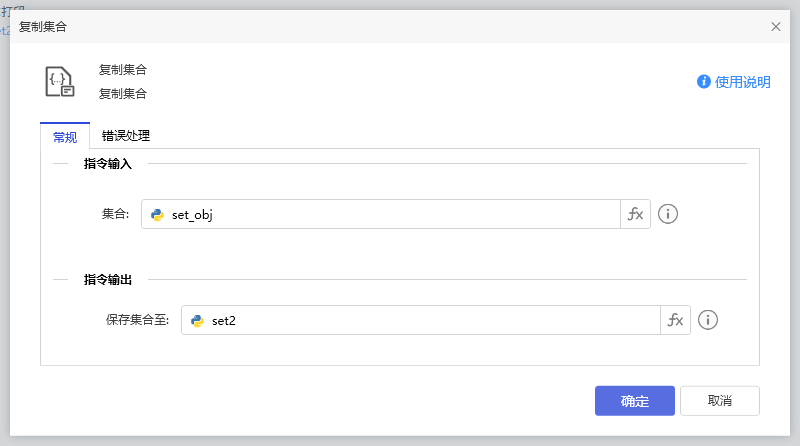Close the 复制集合 dialog window

click(776, 27)
